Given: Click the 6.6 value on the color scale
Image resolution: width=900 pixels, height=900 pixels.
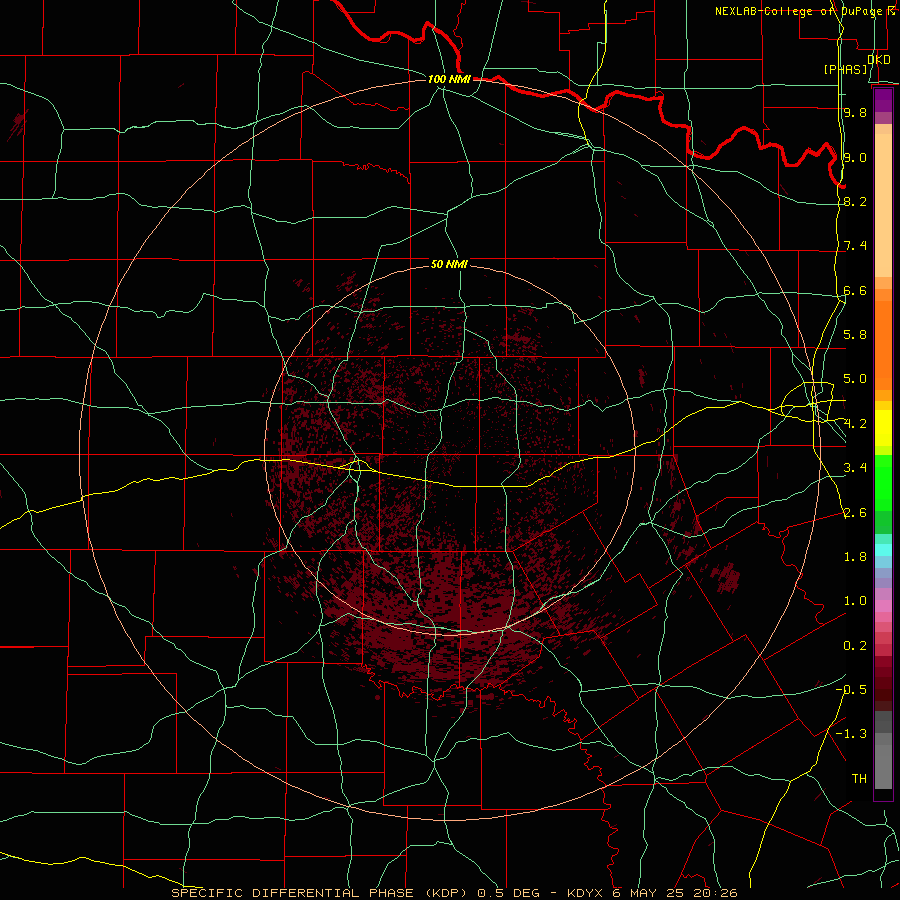Looking at the screenshot, I should (855, 290).
